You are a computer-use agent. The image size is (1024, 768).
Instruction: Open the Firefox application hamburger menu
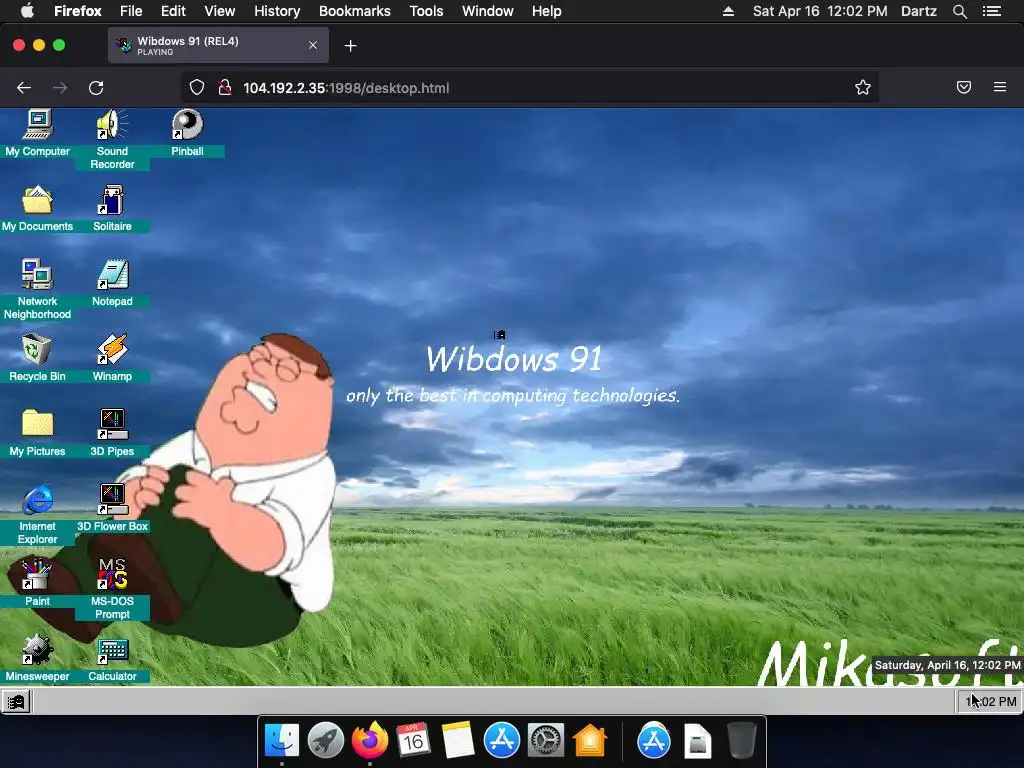[x=1000, y=87]
